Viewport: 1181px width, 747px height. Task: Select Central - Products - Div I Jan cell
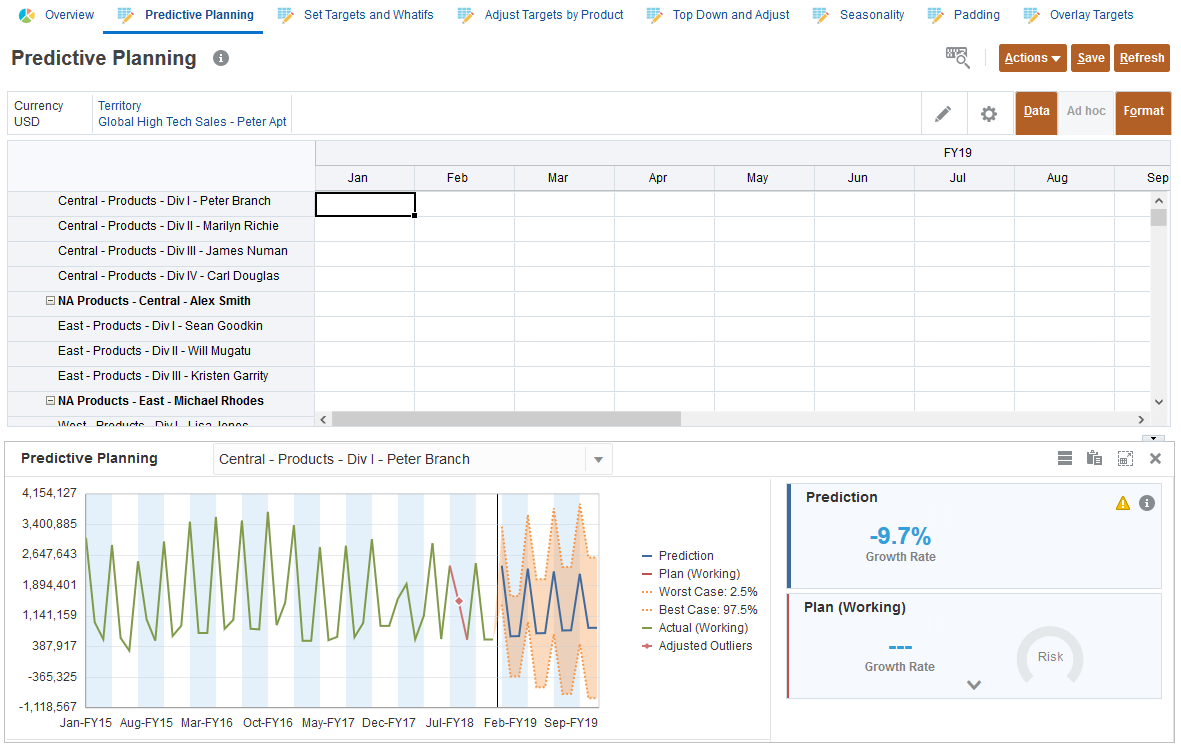point(365,204)
